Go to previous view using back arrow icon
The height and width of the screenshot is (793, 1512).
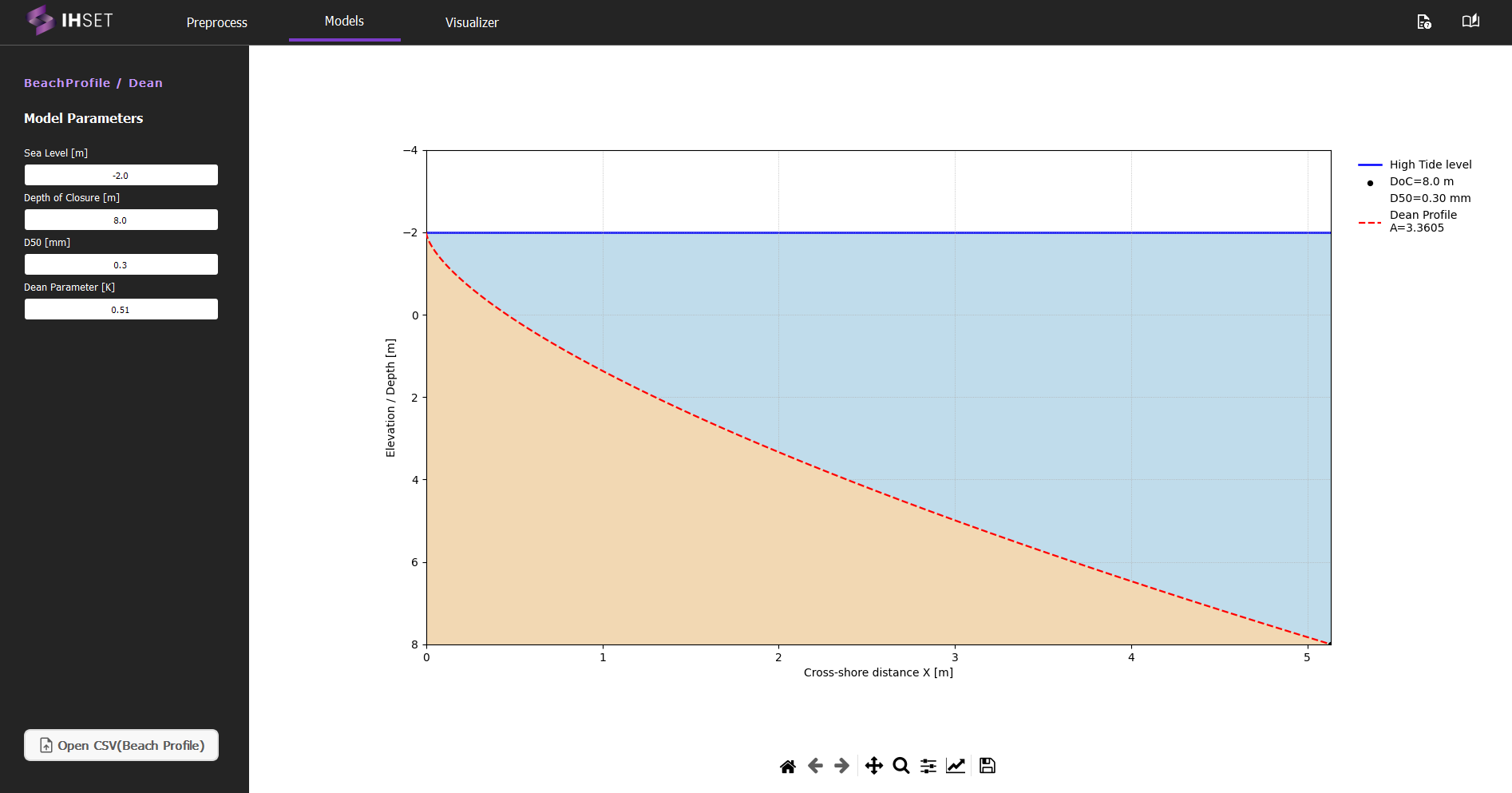point(814,765)
